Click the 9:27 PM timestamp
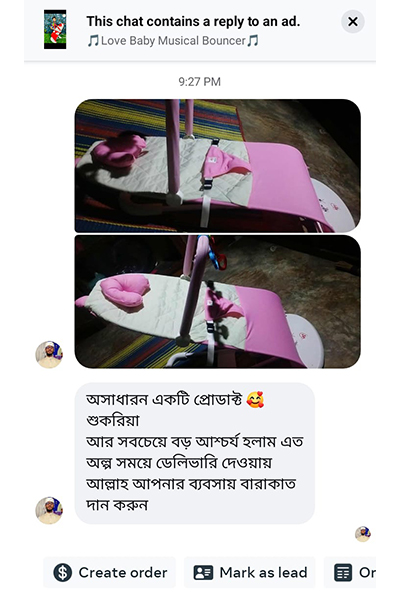400x600 pixels. tap(199, 82)
